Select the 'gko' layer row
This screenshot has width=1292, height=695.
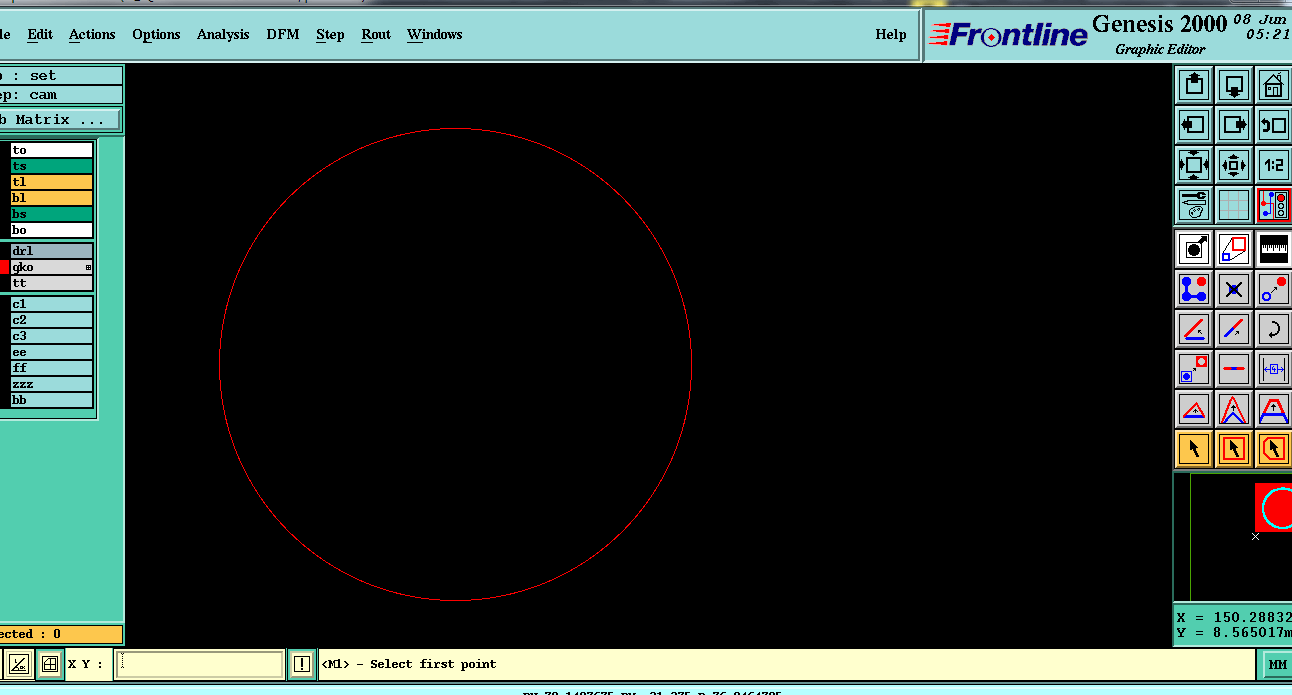pos(51,267)
